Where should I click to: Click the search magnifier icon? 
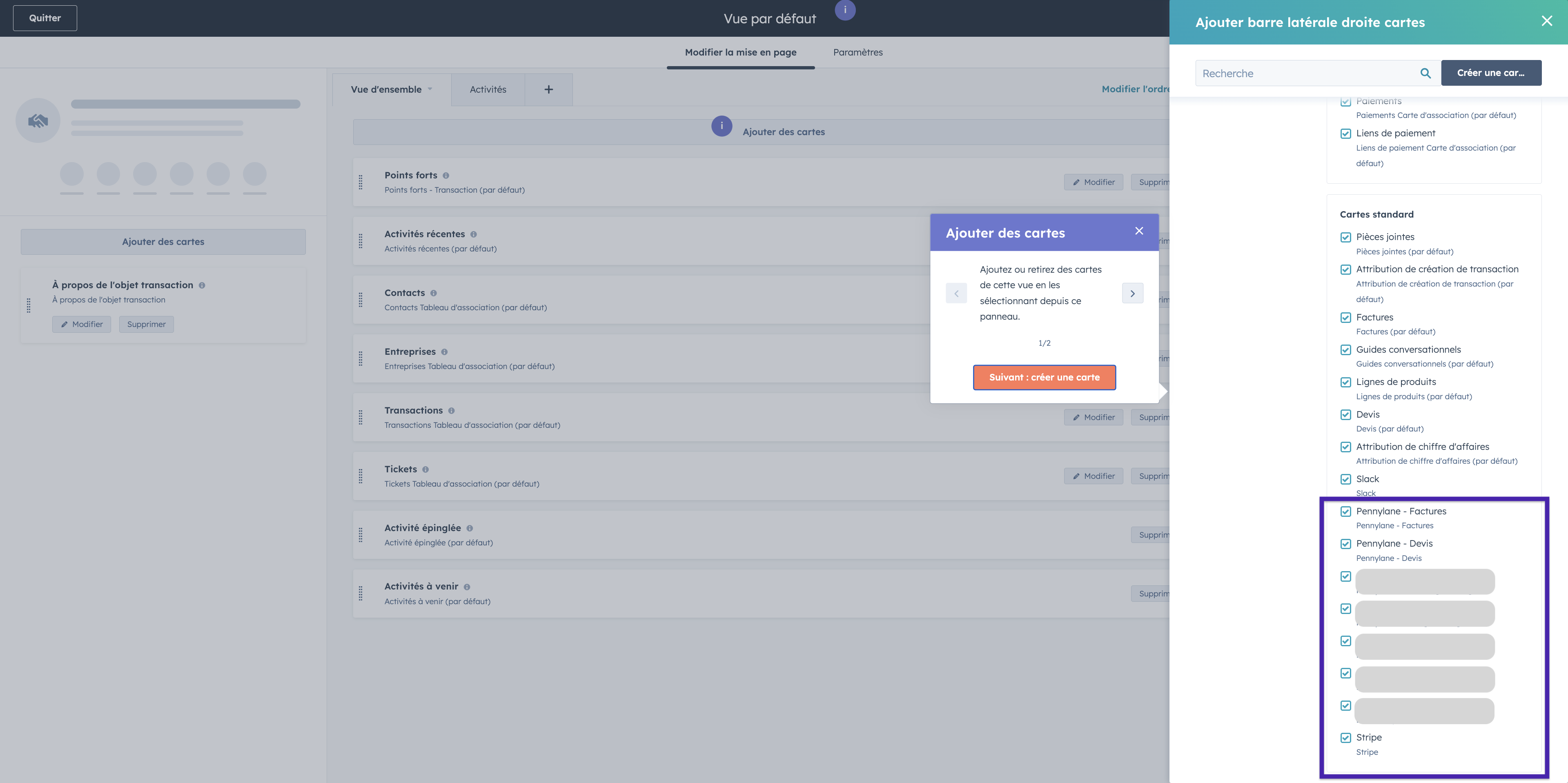pos(1425,73)
